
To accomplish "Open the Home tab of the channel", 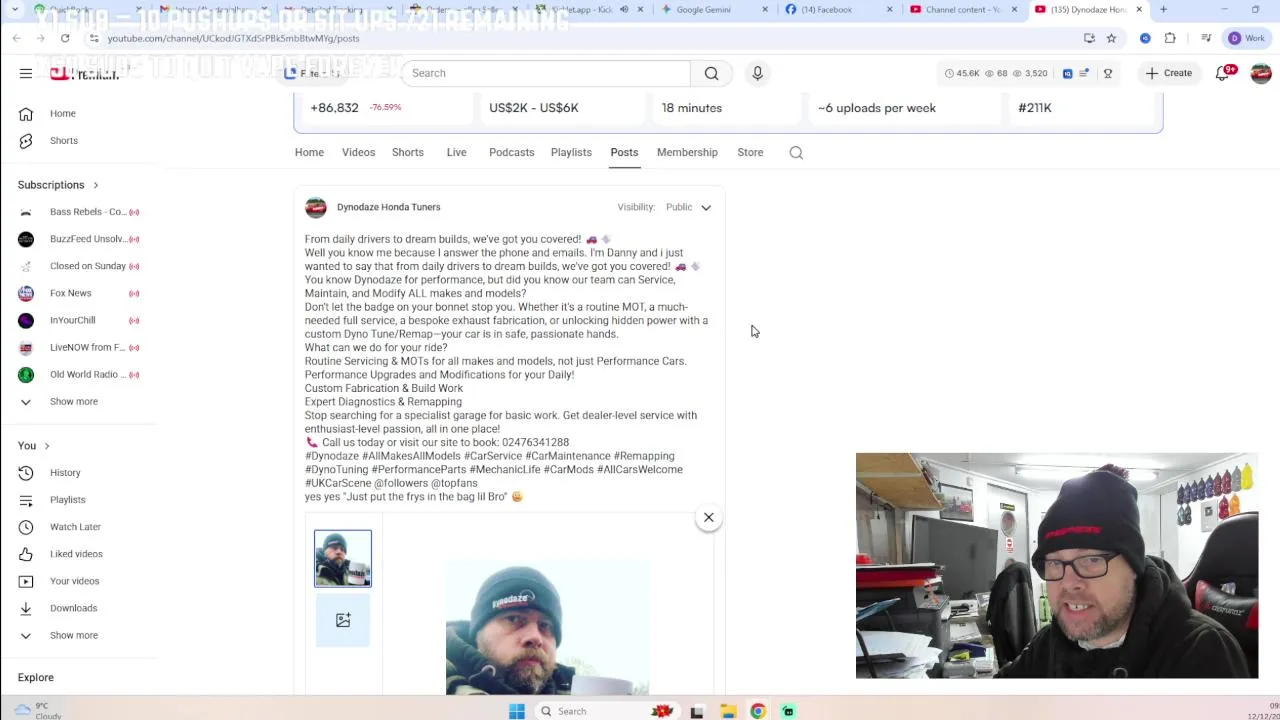I will click(309, 152).
